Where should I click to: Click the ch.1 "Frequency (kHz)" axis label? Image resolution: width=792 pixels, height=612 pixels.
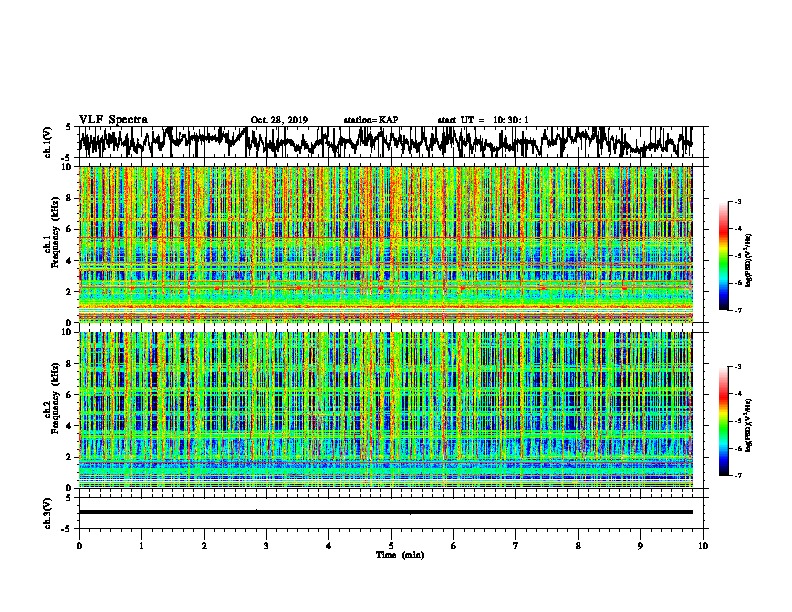(x=56, y=233)
